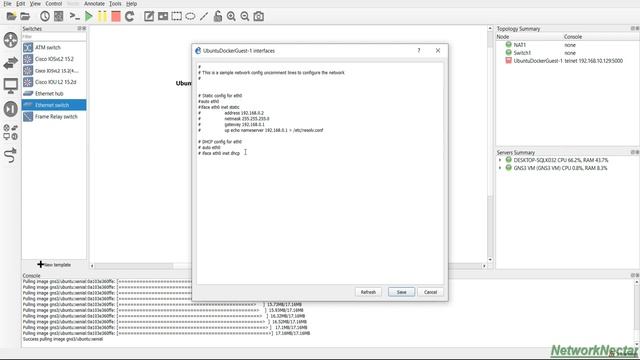This screenshot has width=640, height=360.
Task: Draw a rectangle with the rectangle tool
Action: (176, 16)
